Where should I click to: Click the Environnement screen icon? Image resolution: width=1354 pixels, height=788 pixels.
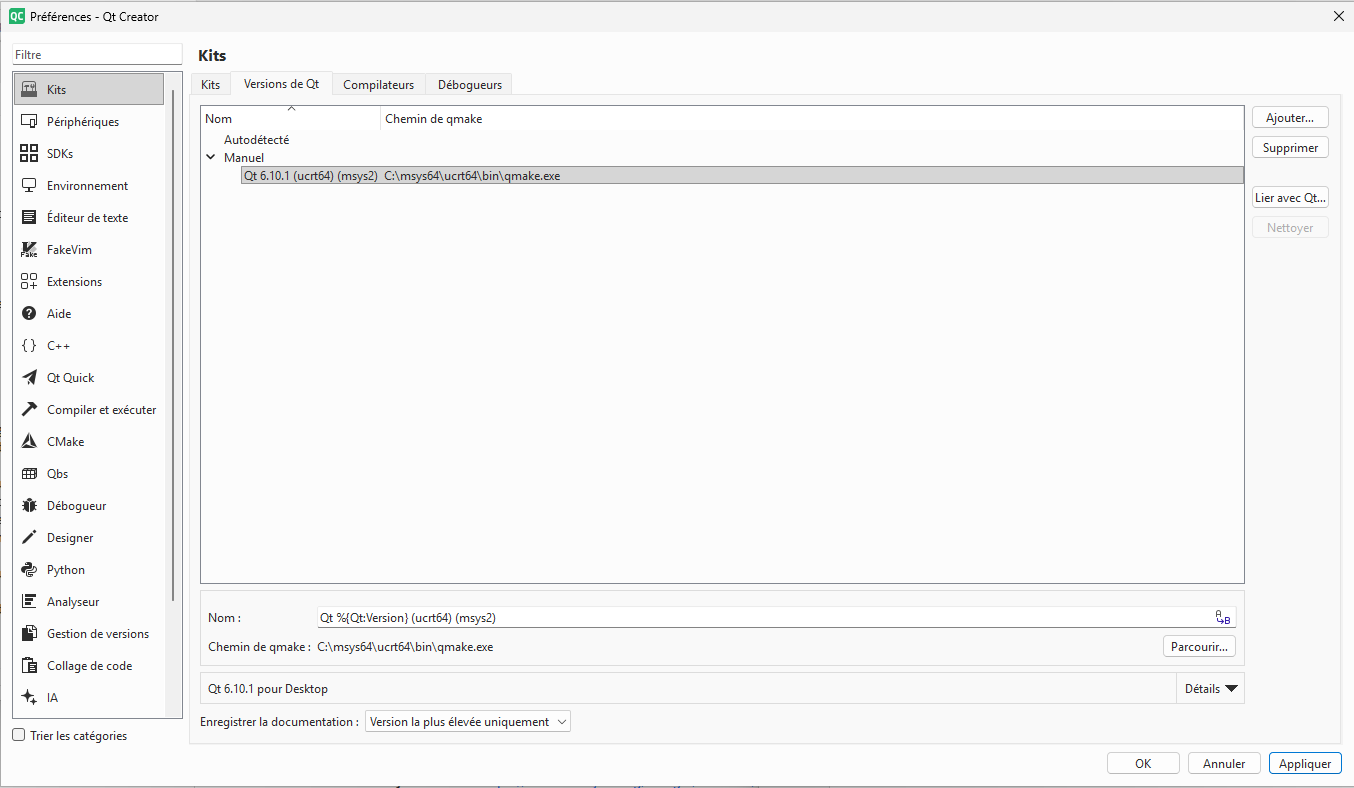[x=29, y=185]
